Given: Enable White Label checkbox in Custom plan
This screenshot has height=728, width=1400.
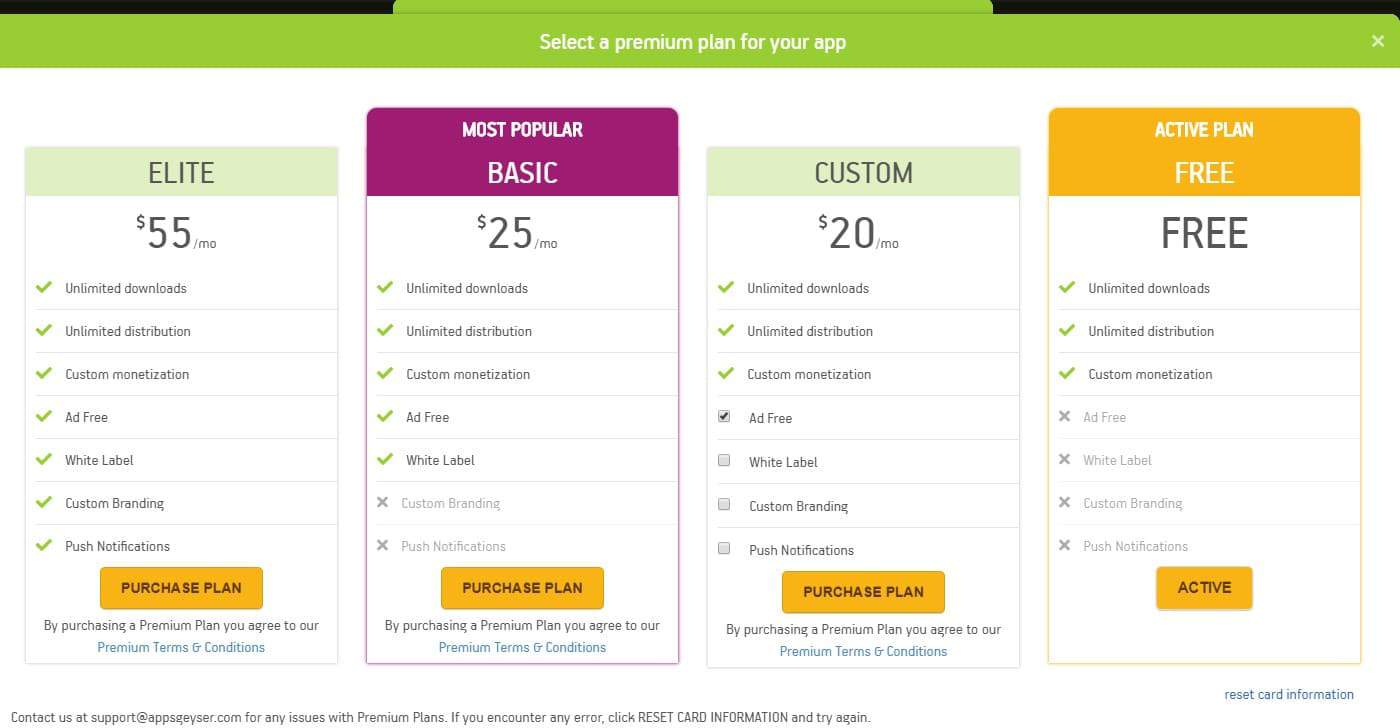Looking at the screenshot, I should pos(724,461).
